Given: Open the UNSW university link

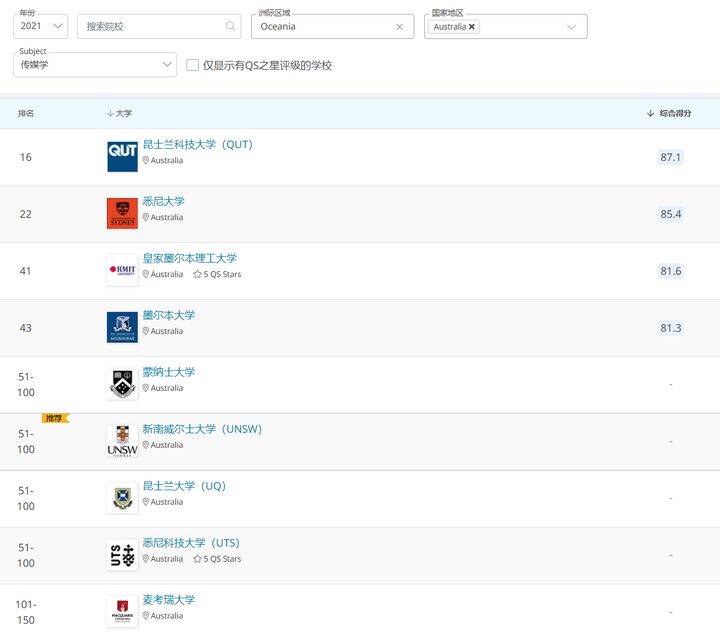Looking at the screenshot, I should point(202,429).
